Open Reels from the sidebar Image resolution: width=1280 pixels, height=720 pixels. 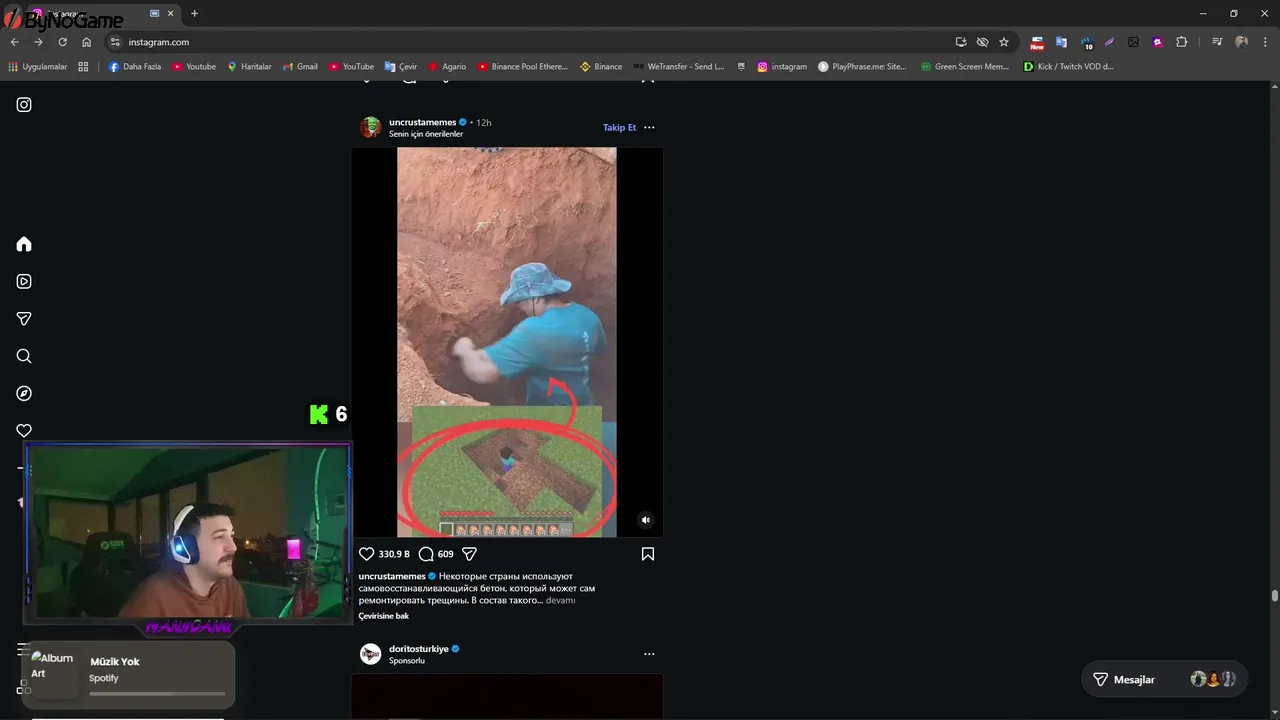pos(24,281)
